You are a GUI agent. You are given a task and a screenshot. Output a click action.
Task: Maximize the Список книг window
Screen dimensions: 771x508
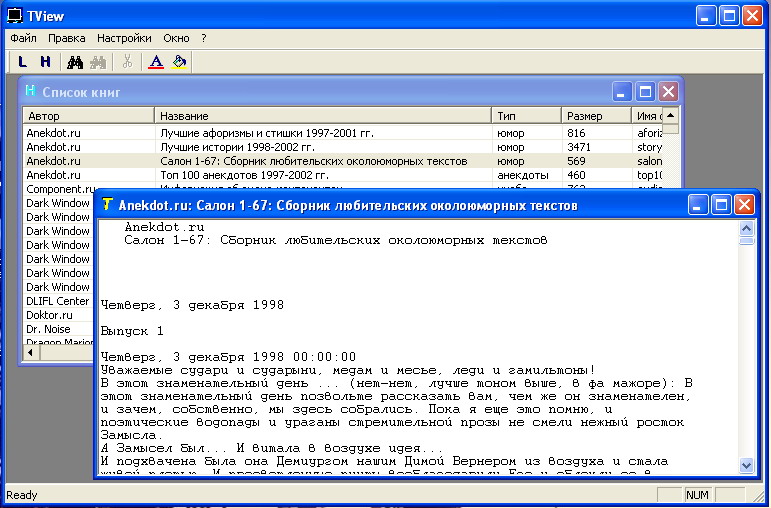point(645,91)
